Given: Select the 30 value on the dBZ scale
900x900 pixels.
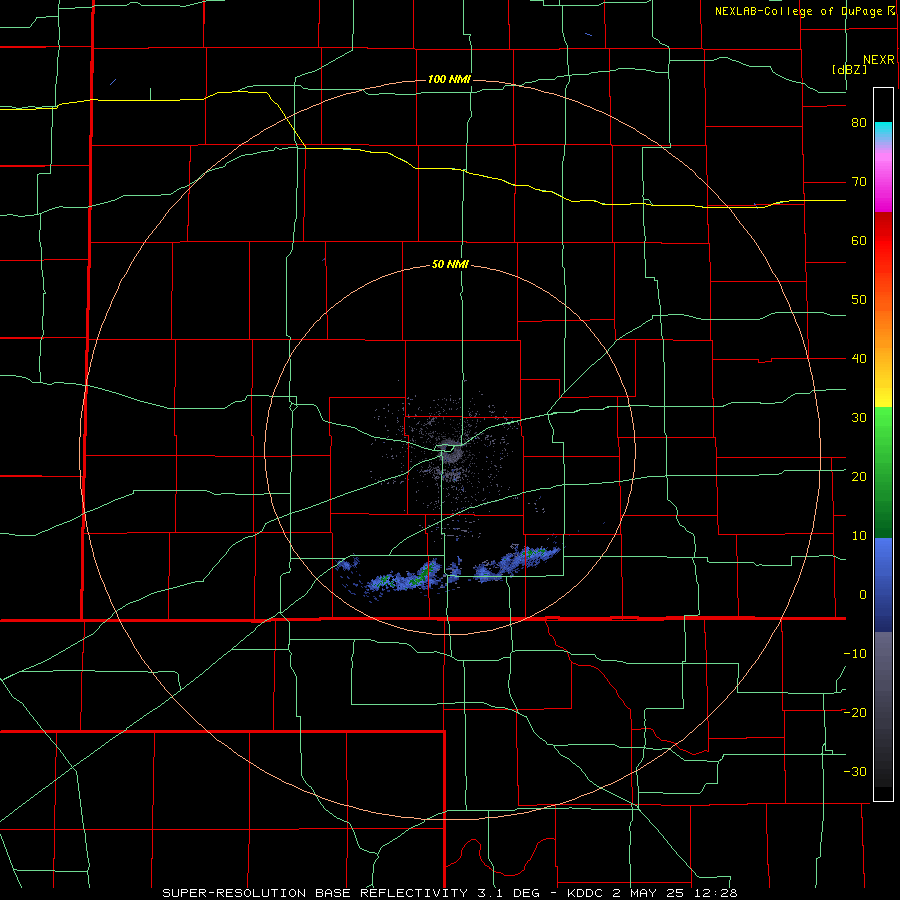Looking at the screenshot, I should coord(859,418).
